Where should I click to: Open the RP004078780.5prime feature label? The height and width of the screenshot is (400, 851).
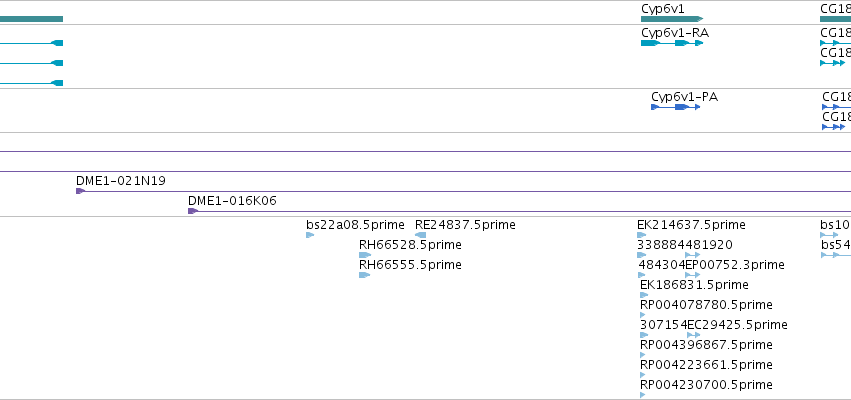[x=706, y=304]
